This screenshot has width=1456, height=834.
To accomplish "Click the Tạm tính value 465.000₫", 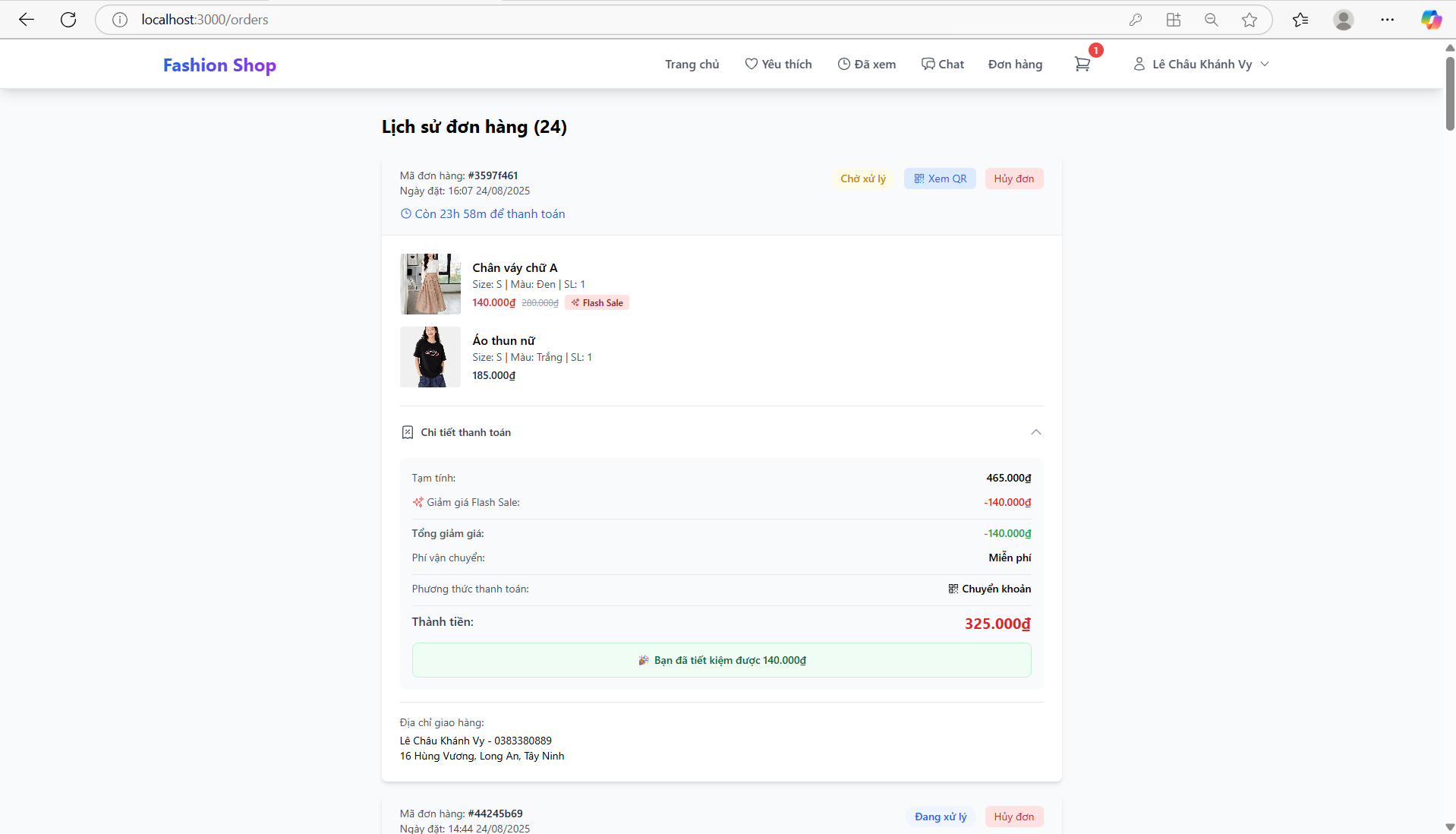I will (x=1008, y=478).
